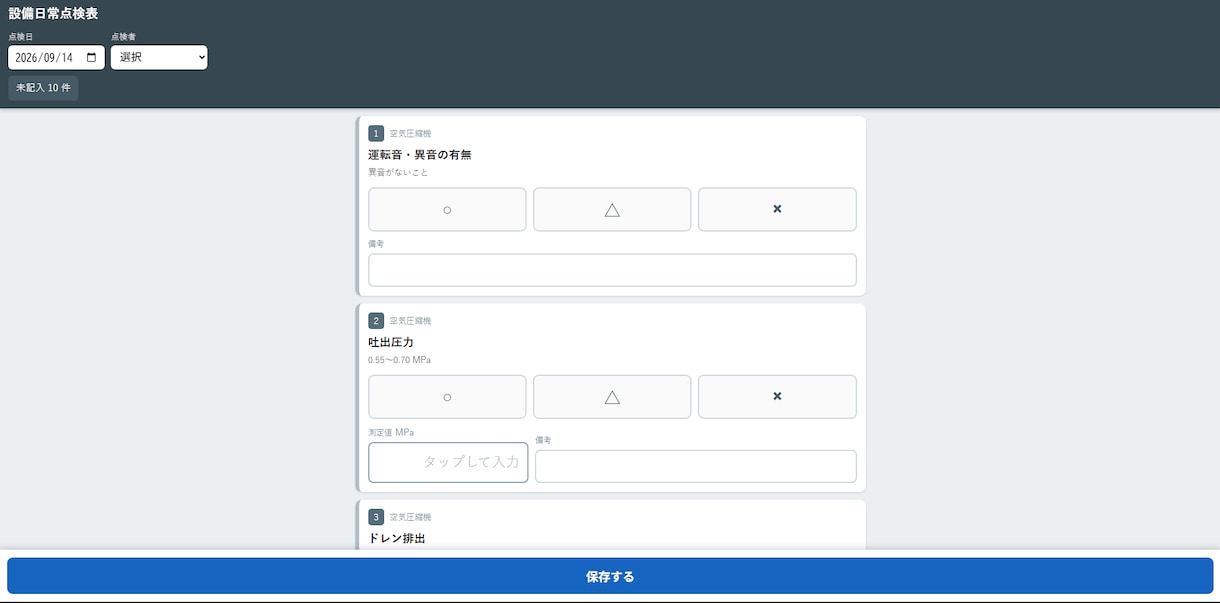This screenshot has height=603, width=1220.
Task: Click the item number 1 badge
Action: (x=376, y=133)
